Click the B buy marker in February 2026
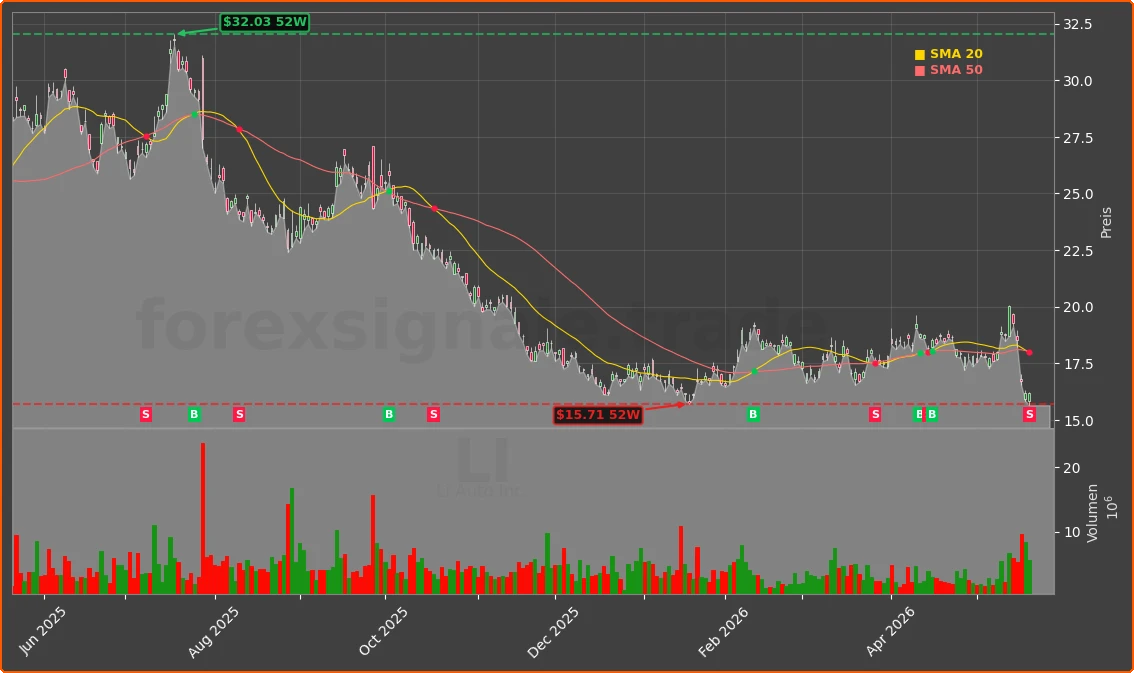Image resolution: width=1134 pixels, height=673 pixels. pyautogui.click(x=753, y=414)
